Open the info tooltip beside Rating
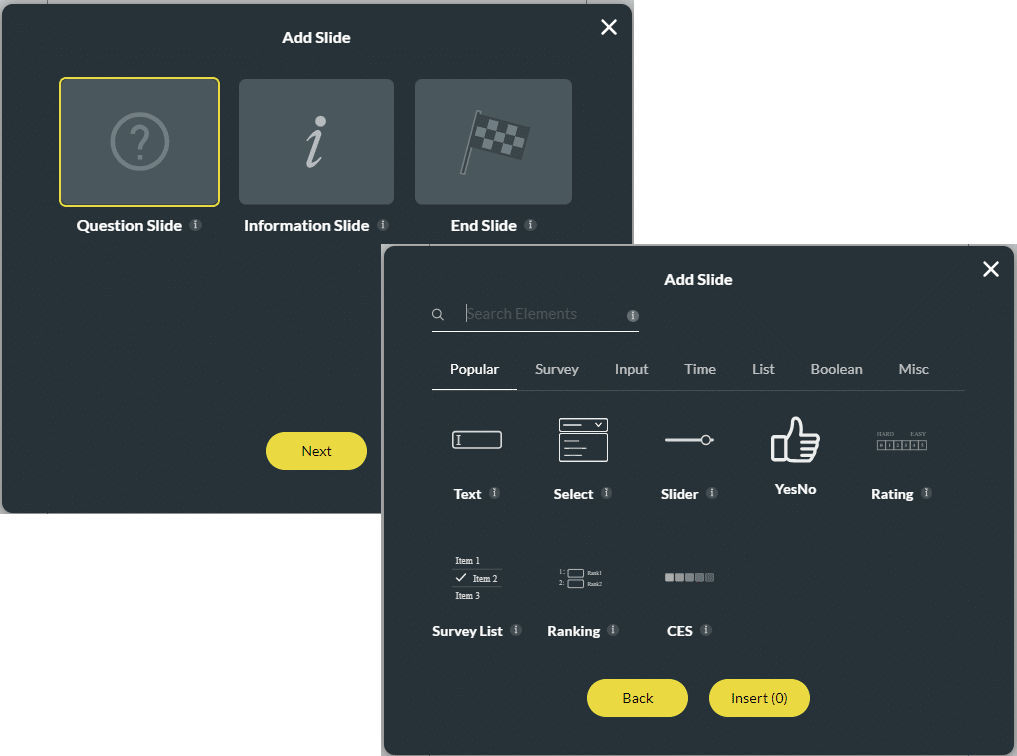 click(x=927, y=494)
